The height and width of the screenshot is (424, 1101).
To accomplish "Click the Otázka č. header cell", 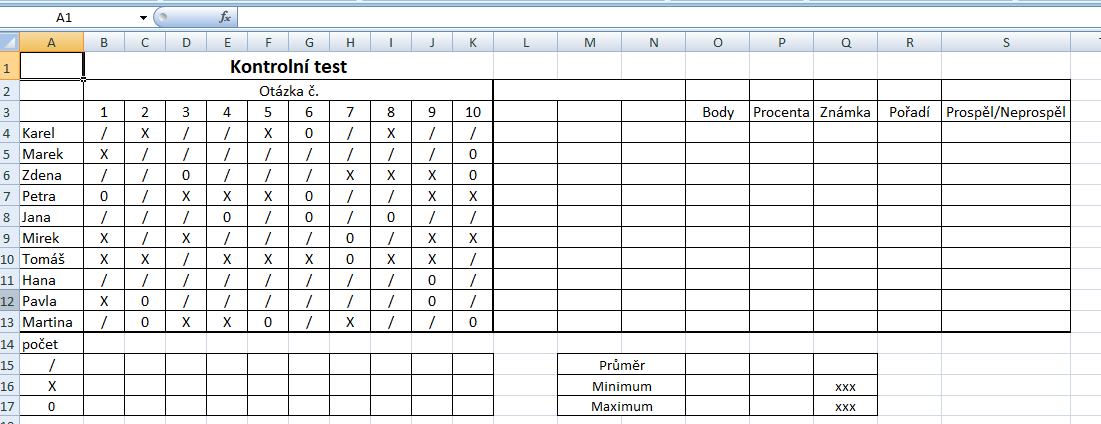I will [288, 90].
